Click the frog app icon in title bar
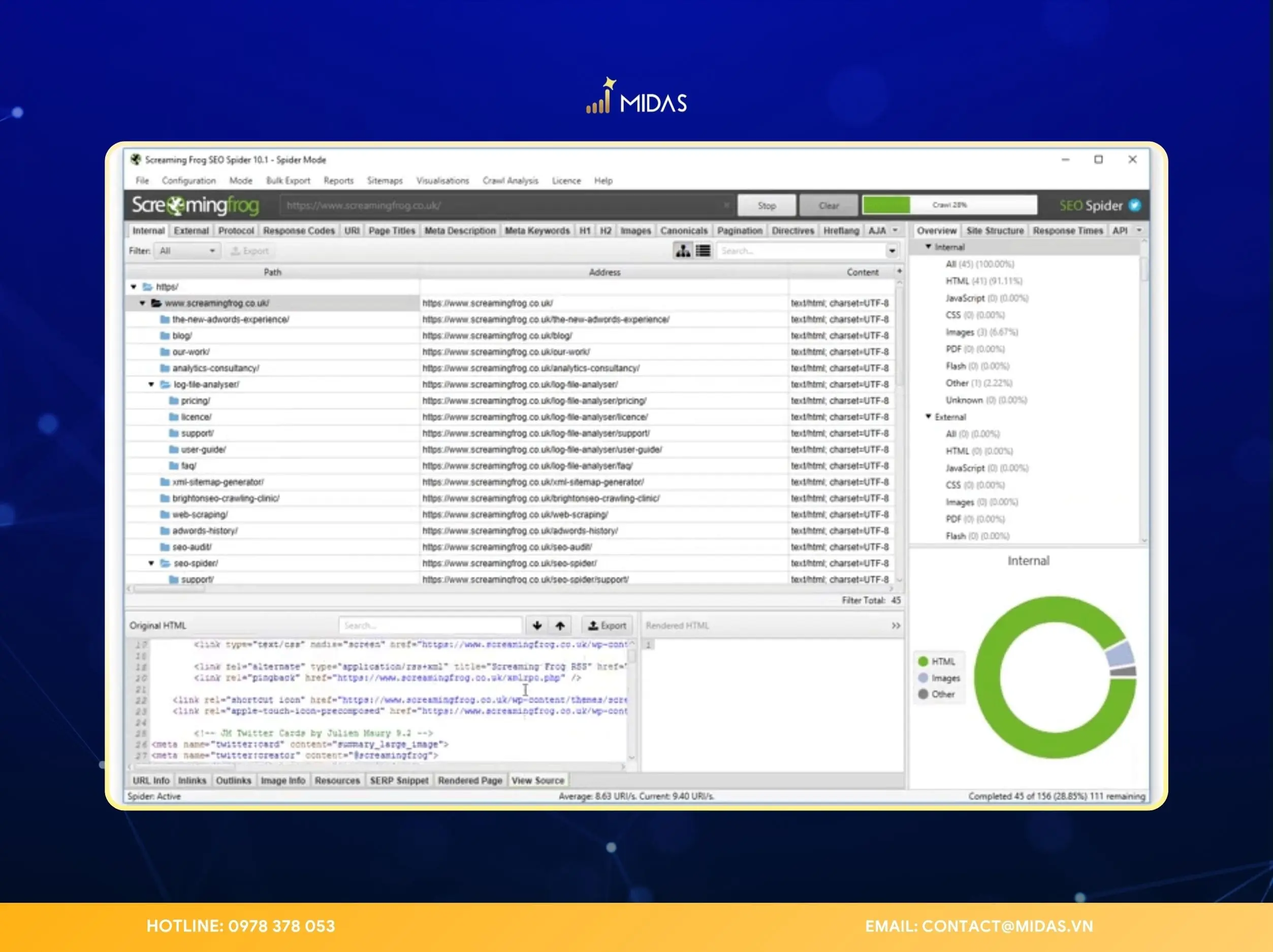1273x952 pixels. 135,159
